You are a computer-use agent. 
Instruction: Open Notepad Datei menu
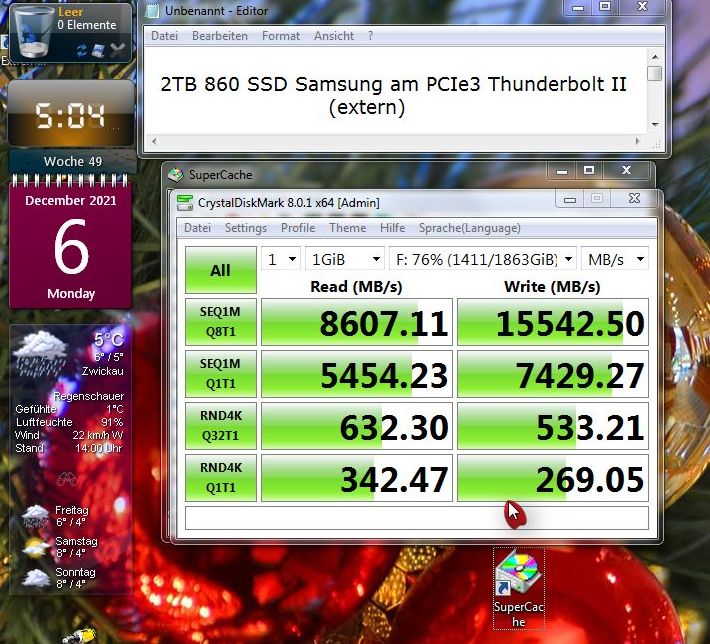164,36
